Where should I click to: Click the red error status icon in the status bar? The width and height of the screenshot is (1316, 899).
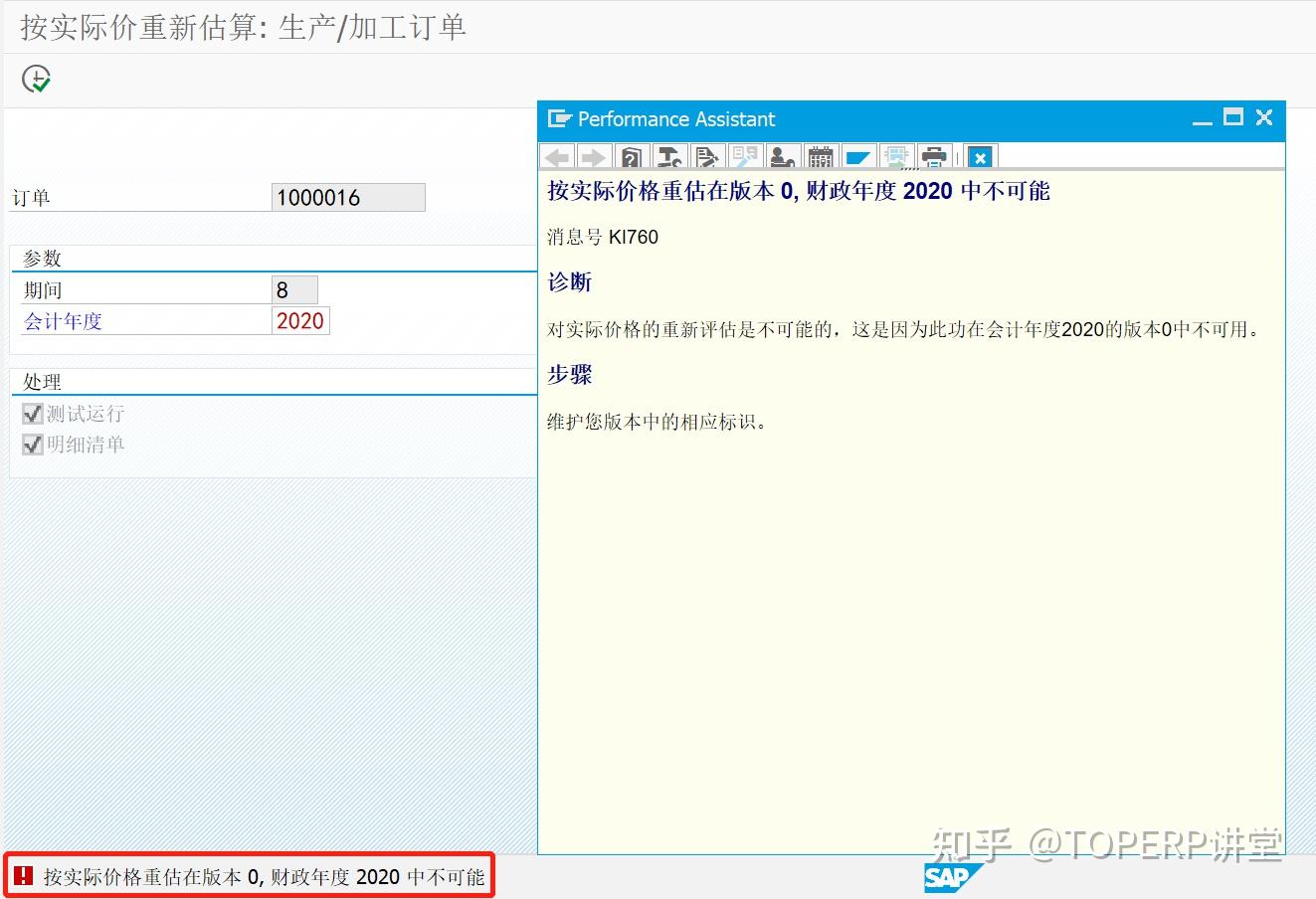[24, 876]
